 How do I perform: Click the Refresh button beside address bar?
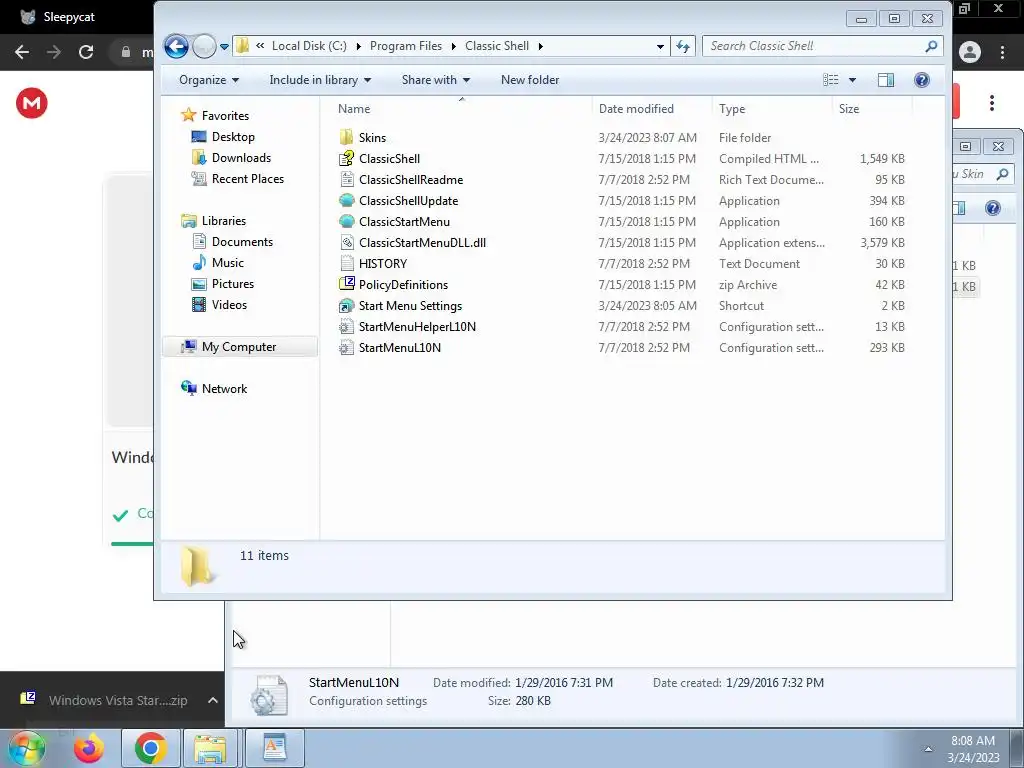pyautogui.click(x=683, y=46)
